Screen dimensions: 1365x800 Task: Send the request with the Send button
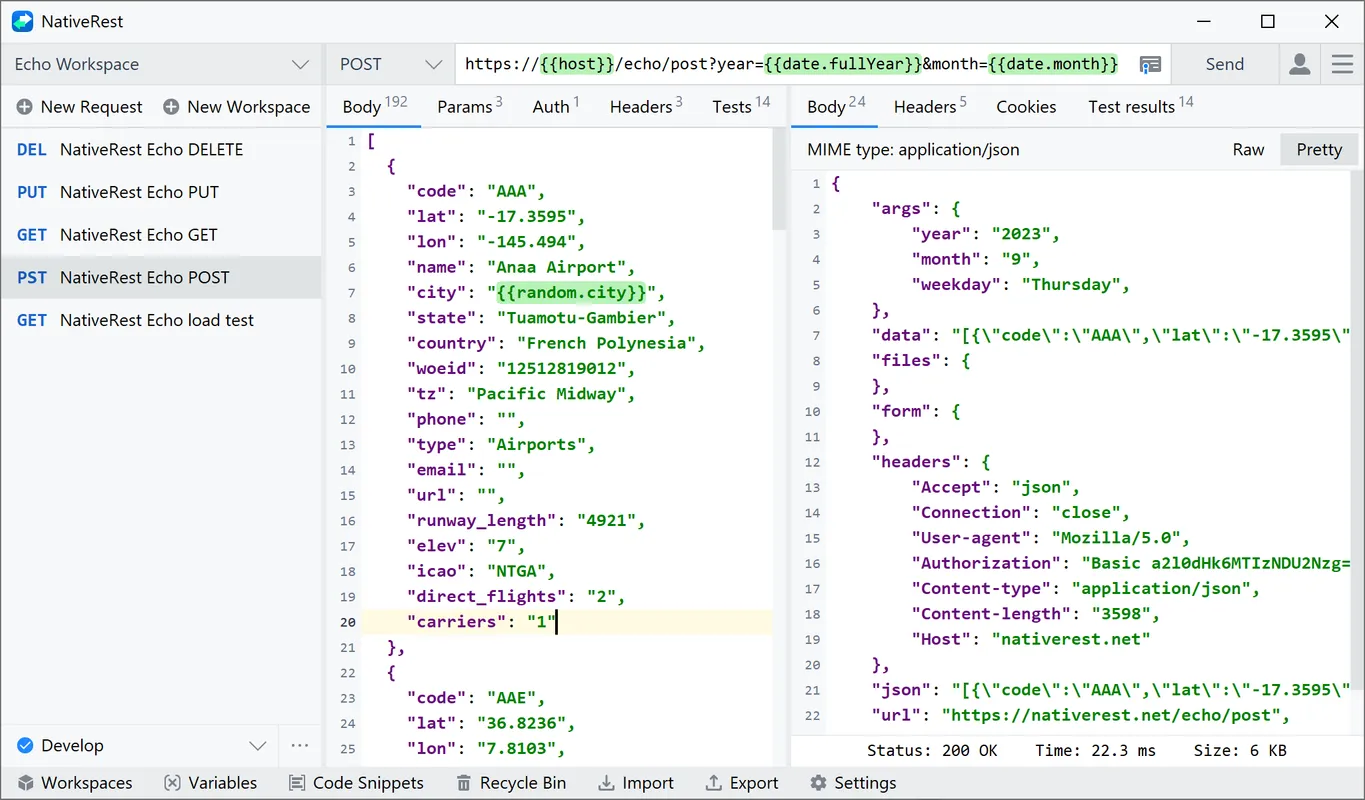1224,63
